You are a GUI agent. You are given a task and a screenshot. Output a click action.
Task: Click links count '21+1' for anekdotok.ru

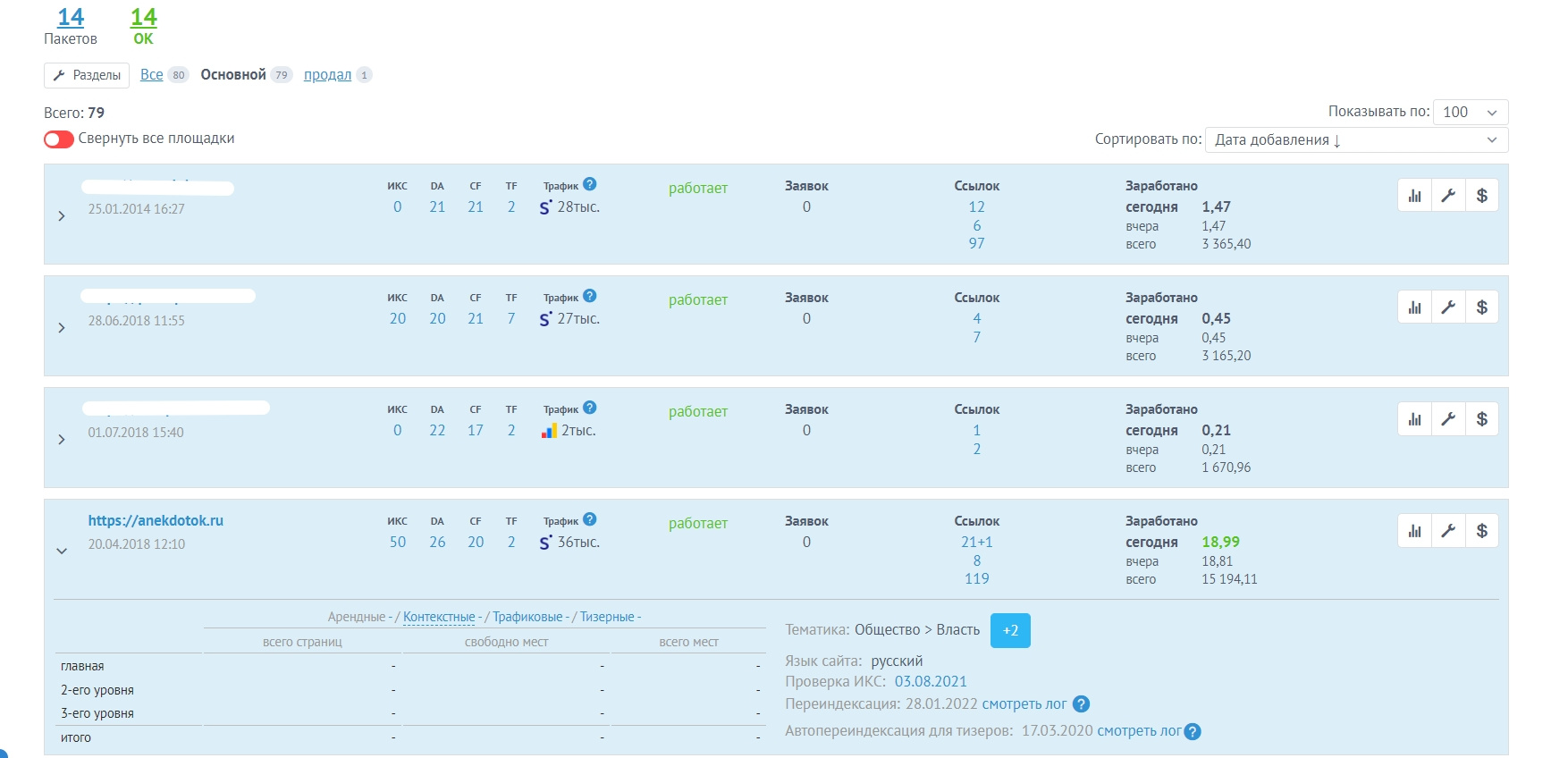[976, 543]
